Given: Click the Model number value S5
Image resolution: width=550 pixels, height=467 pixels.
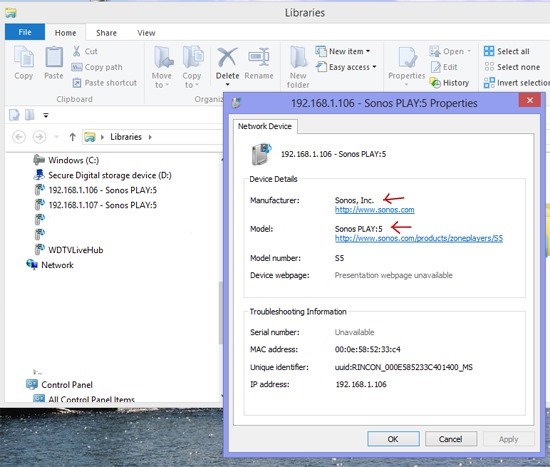Looking at the screenshot, I should [339, 258].
